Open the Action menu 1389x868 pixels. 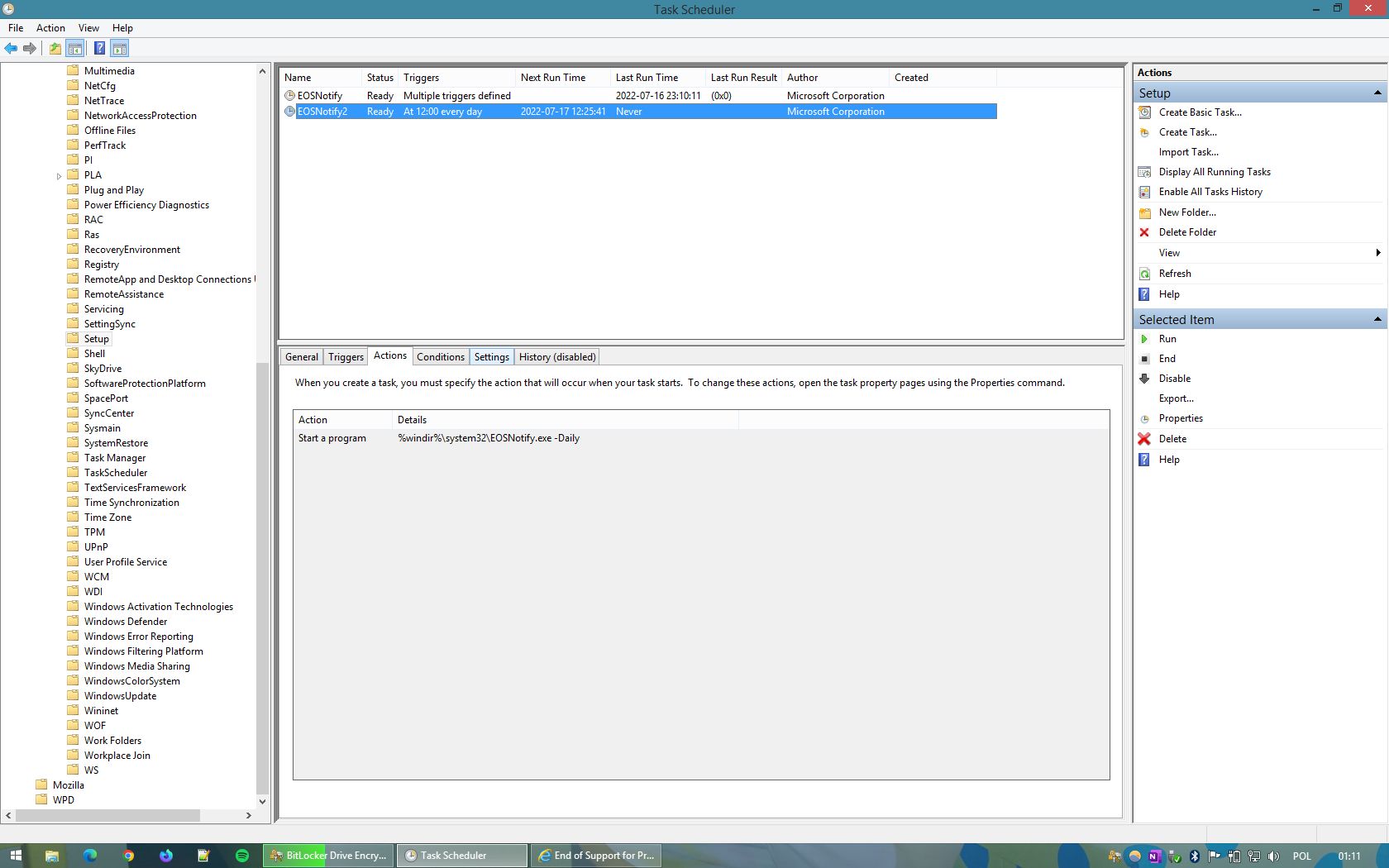[50, 28]
